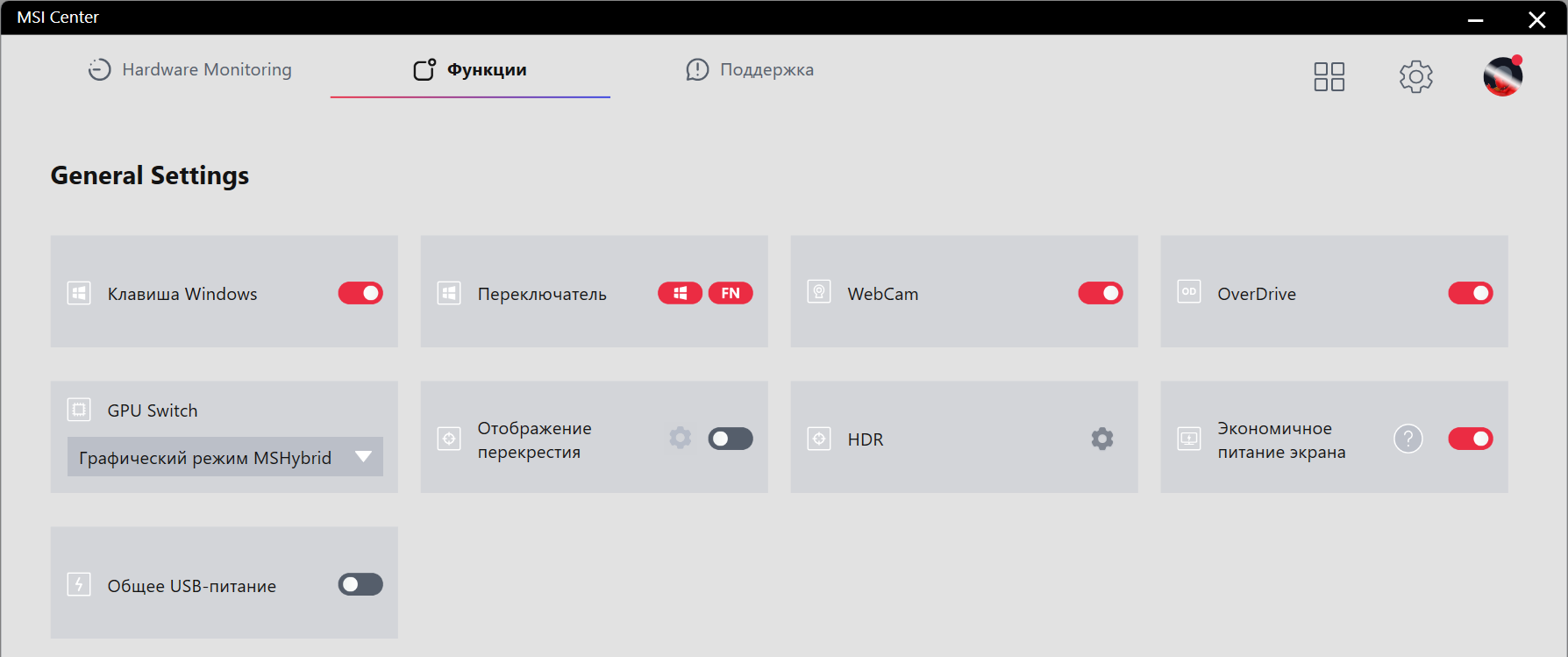Screen dimensions: 1568x657
Task: Click the crosshair icon beside Отображение перекрестия
Action: coord(449,439)
